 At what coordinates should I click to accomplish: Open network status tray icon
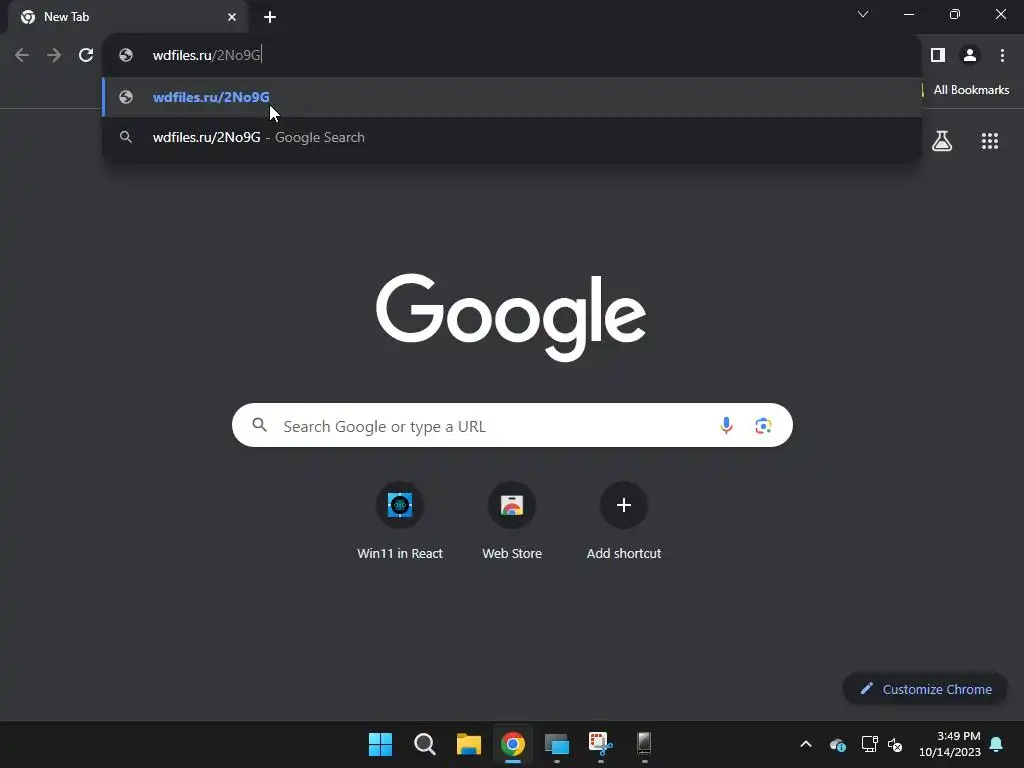click(x=869, y=744)
